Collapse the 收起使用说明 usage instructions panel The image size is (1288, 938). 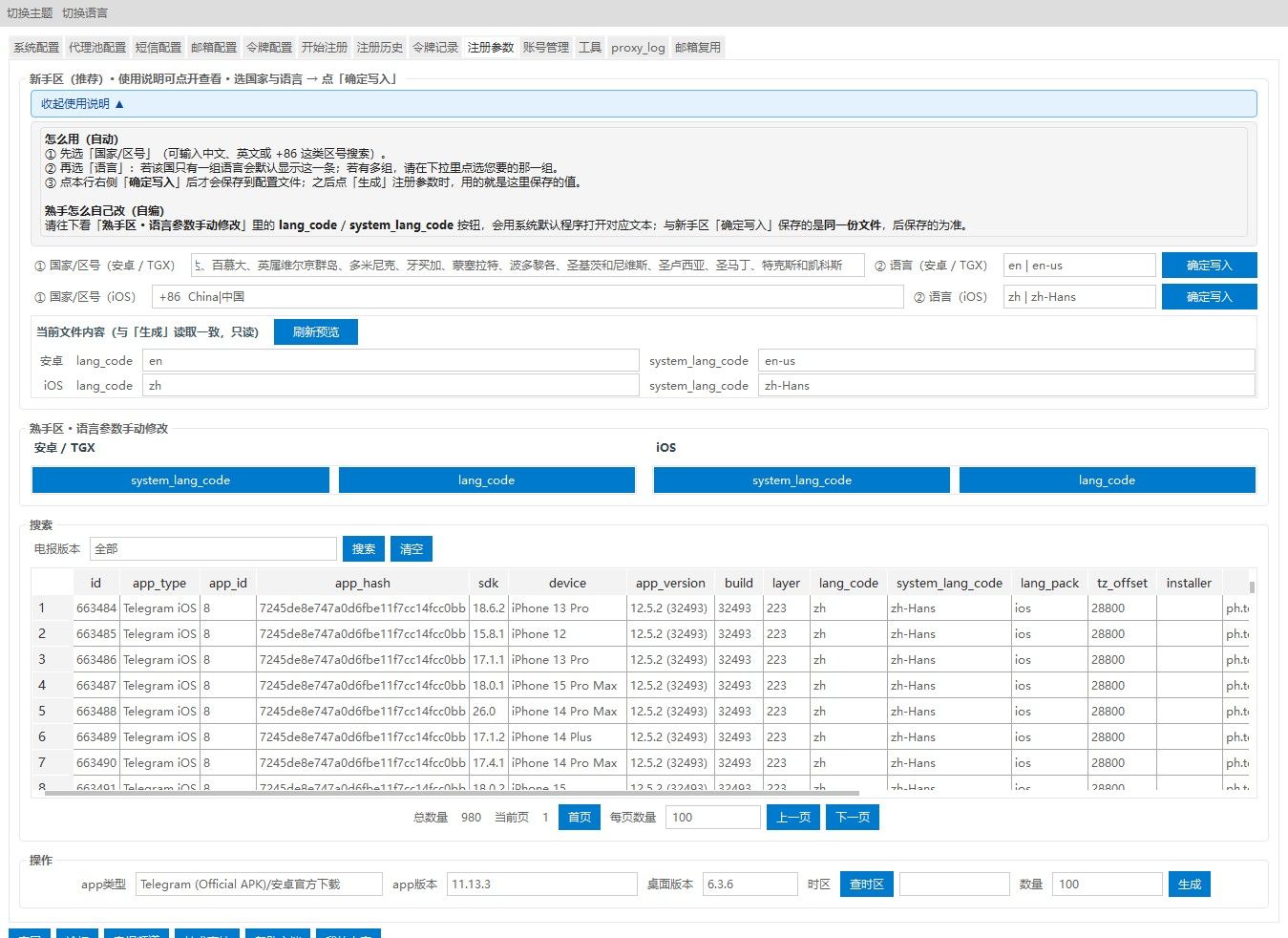(82, 104)
